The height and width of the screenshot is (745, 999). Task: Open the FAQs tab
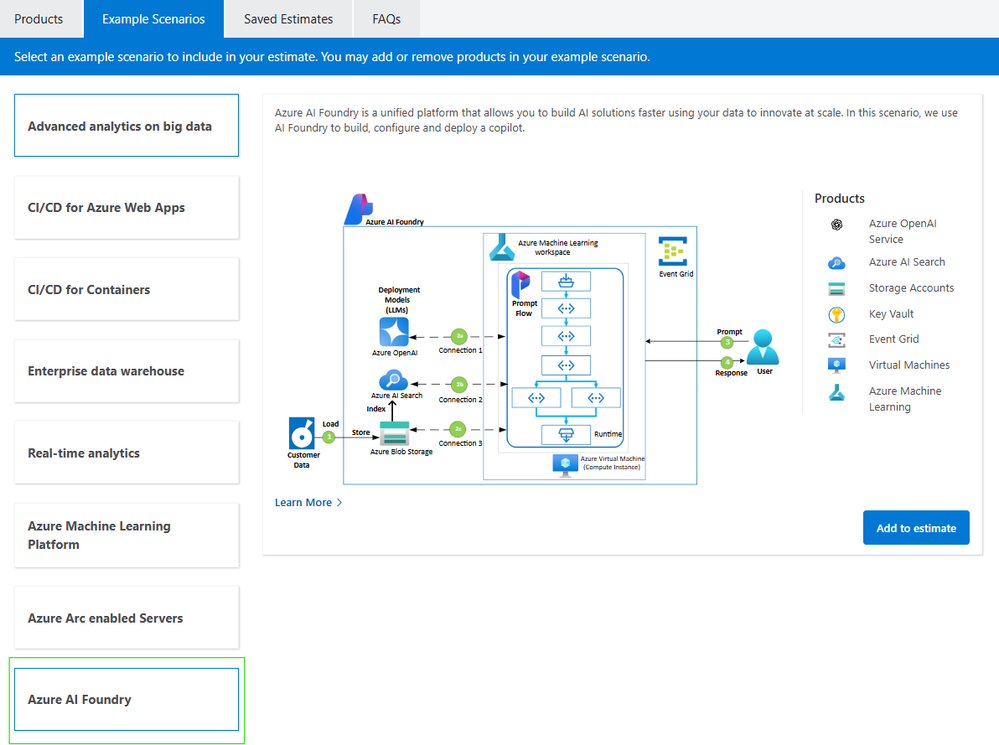click(x=386, y=19)
